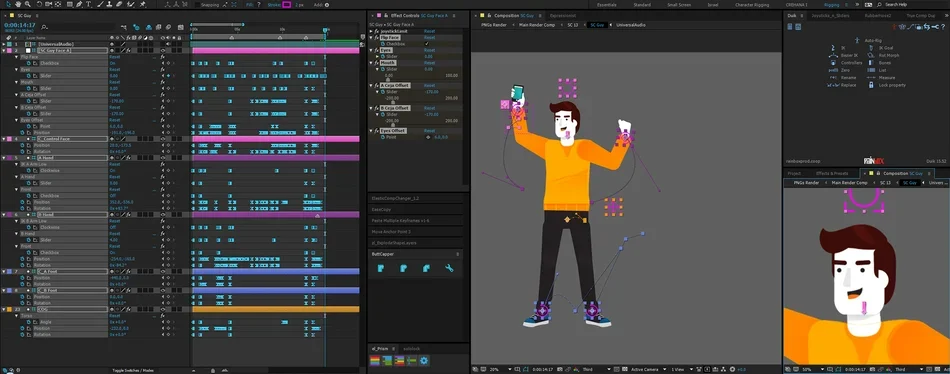The height and width of the screenshot is (374, 950).
Task: Click the Stroke color swatch in toolbar
Action: [x=287, y=4]
